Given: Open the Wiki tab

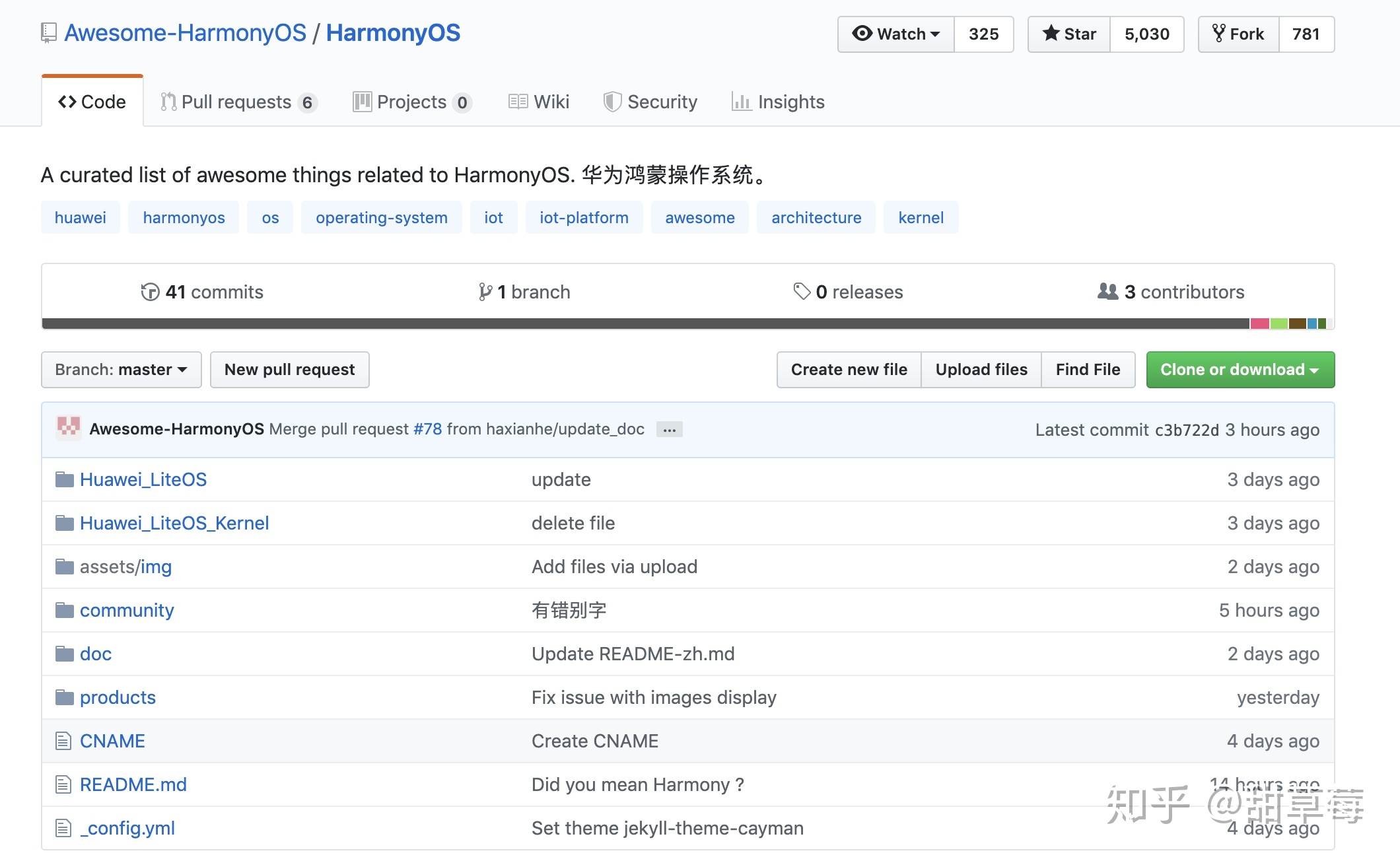Looking at the screenshot, I should [539, 102].
